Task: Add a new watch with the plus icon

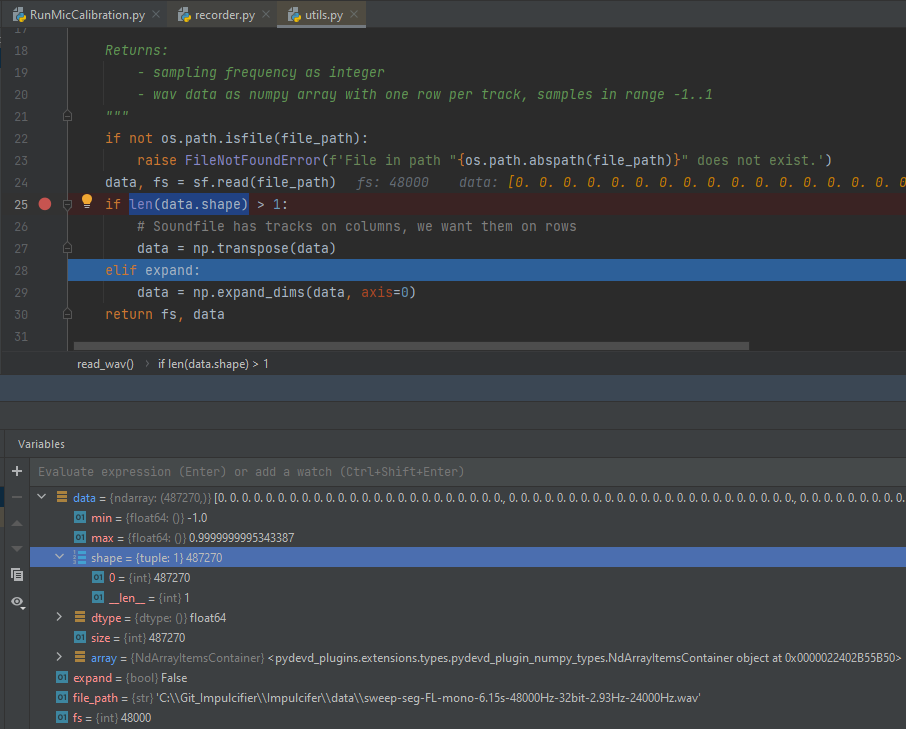Action: [x=16, y=471]
